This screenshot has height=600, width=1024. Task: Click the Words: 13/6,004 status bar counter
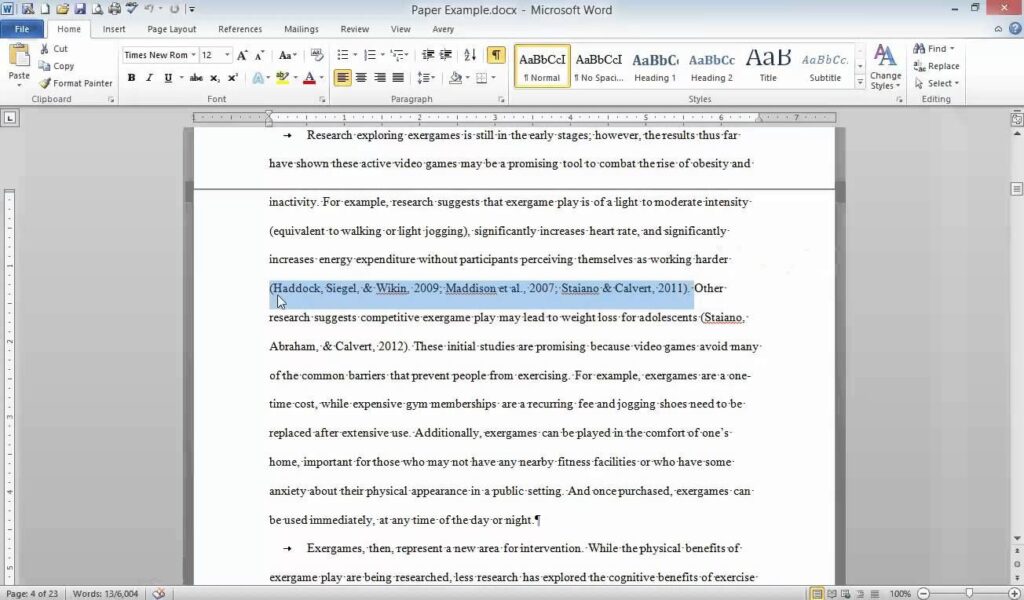[x=105, y=593]
